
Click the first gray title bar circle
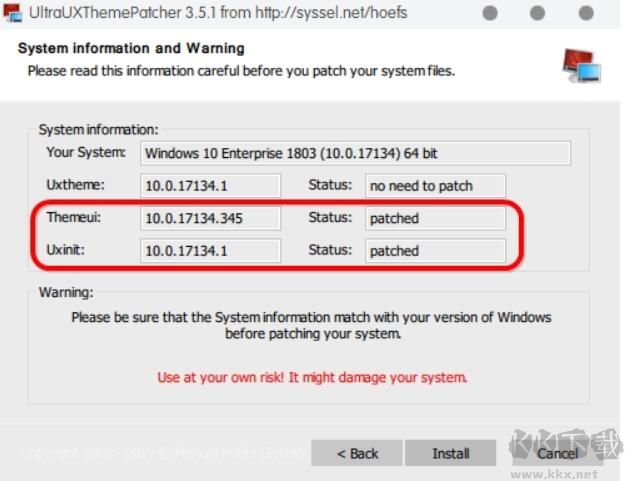point(490,14)
